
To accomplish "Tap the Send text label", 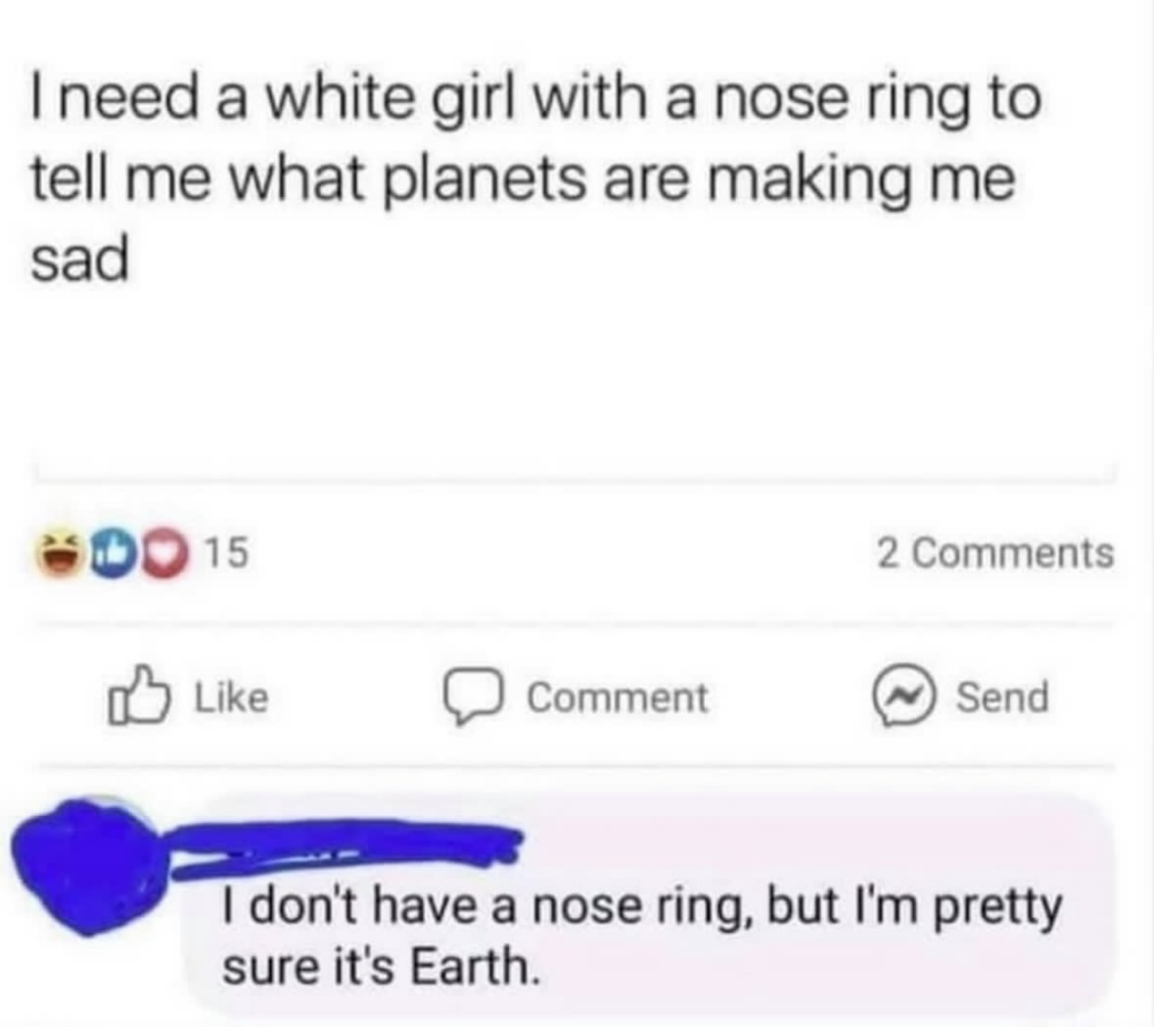I will pyautogui.click(x=1002, y=697).
